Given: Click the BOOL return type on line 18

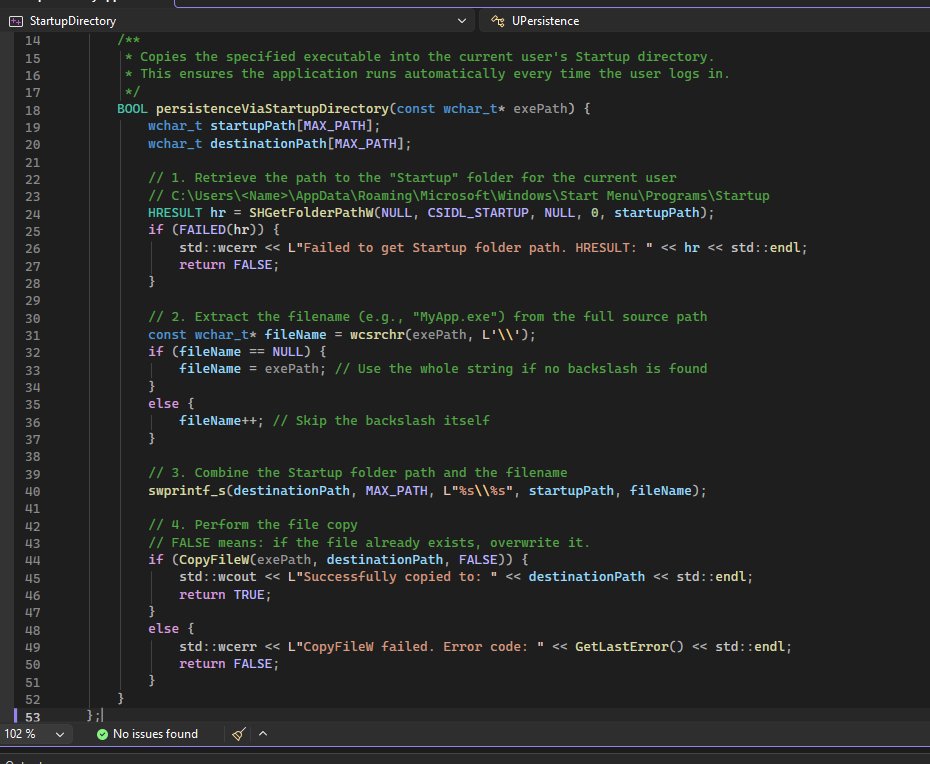Looking at the screenshot, I should pos(132,109).
